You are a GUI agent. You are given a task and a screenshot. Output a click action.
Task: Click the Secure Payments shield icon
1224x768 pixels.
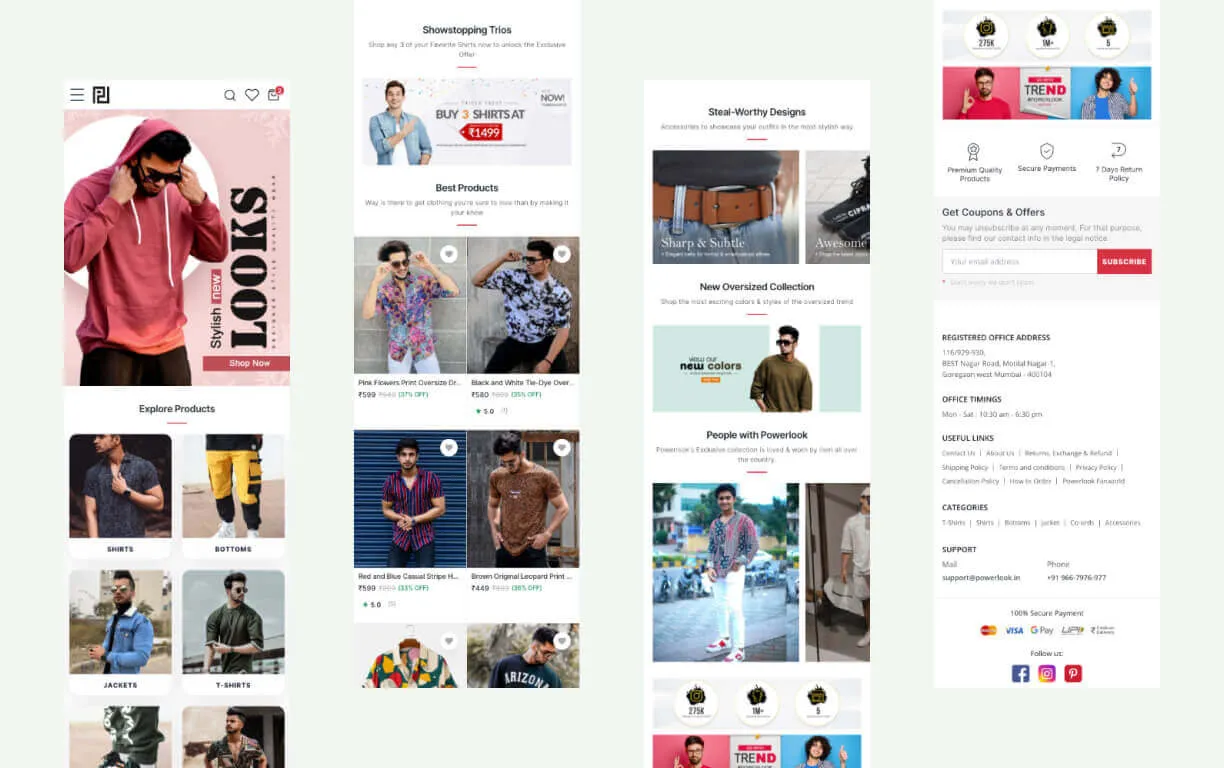1046,150
